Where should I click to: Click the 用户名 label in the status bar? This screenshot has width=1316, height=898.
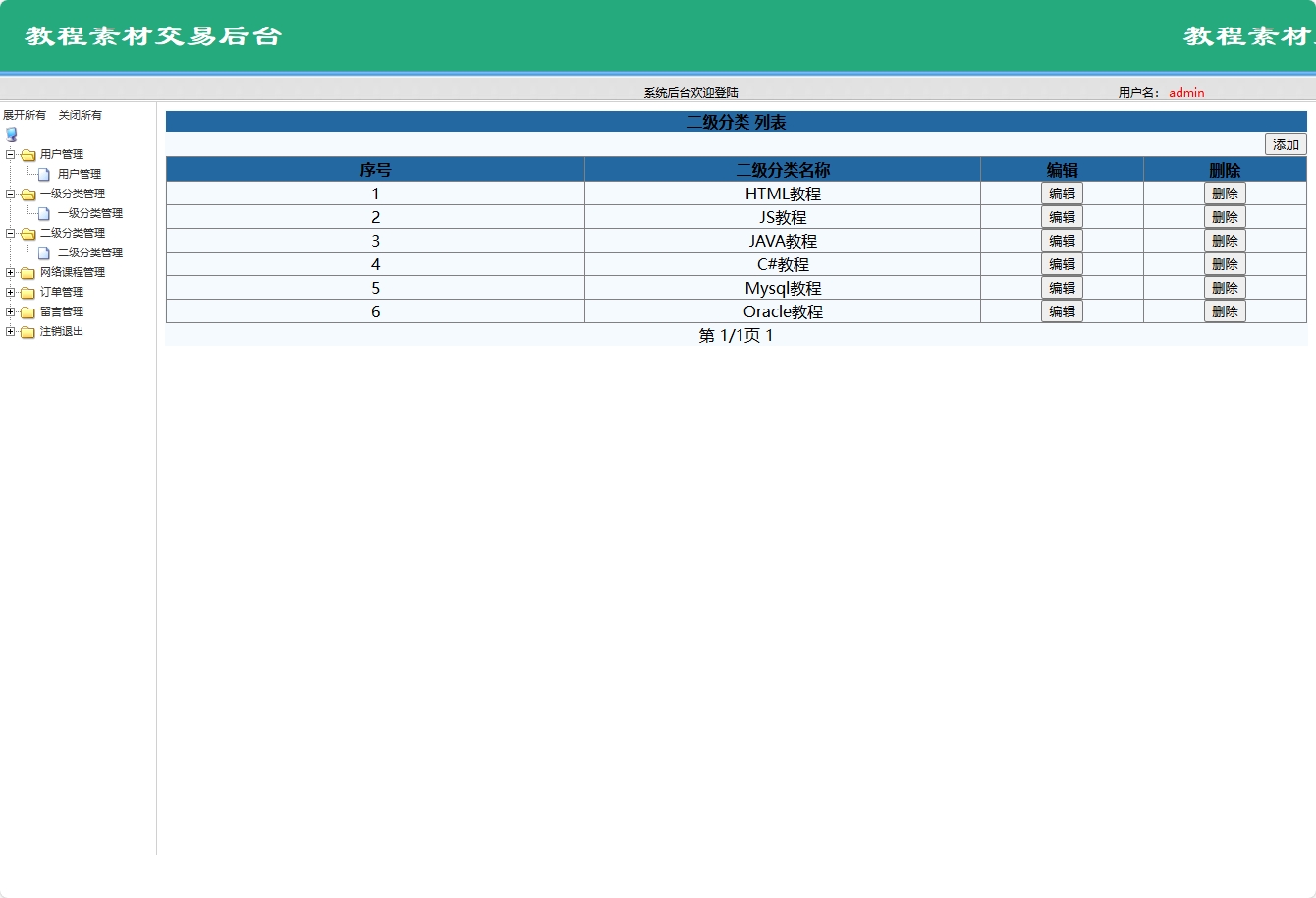pos(1139,93)
